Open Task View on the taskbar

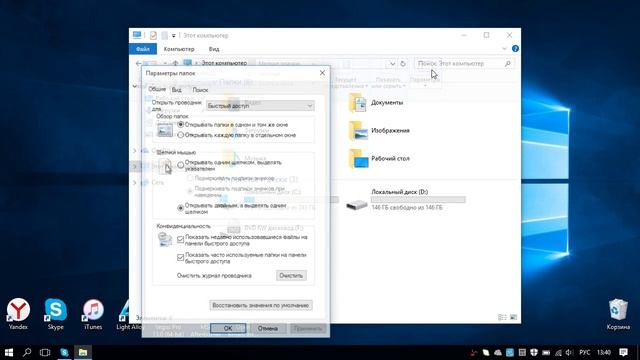tap(45, 352)
